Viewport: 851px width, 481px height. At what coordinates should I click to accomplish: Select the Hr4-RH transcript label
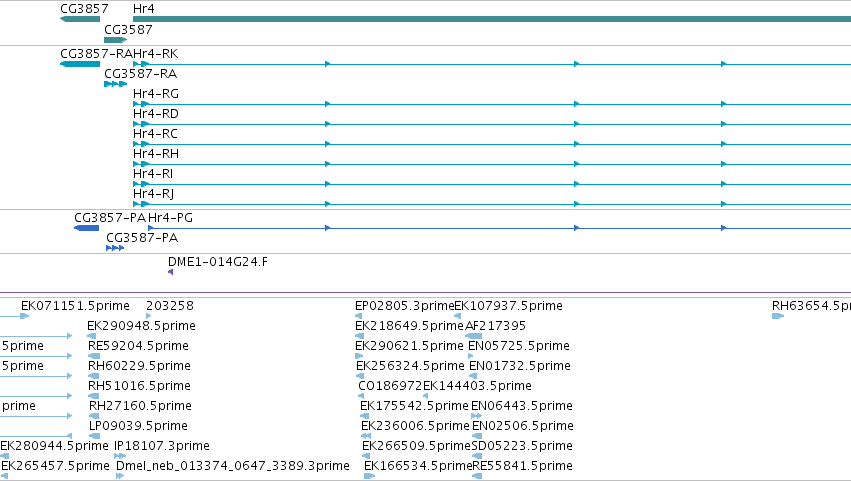pos(156,154)
